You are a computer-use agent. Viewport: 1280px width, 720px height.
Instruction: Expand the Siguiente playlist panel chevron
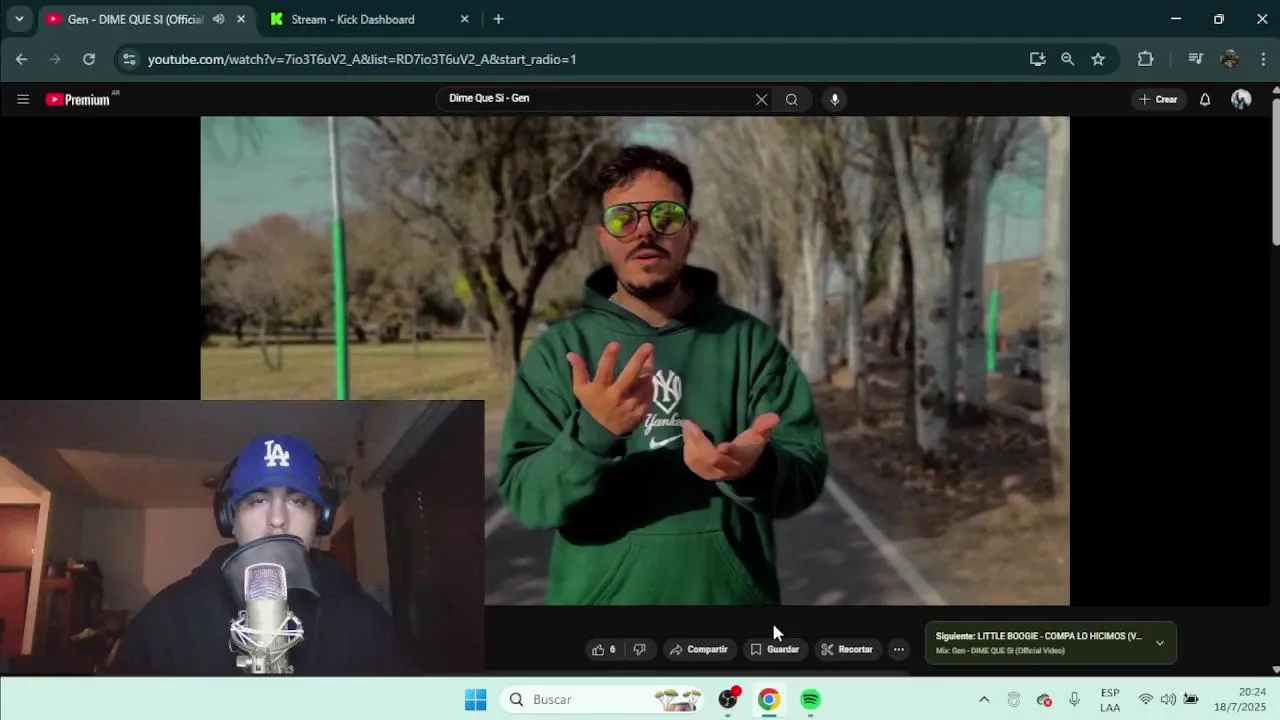coord(1160,643)
